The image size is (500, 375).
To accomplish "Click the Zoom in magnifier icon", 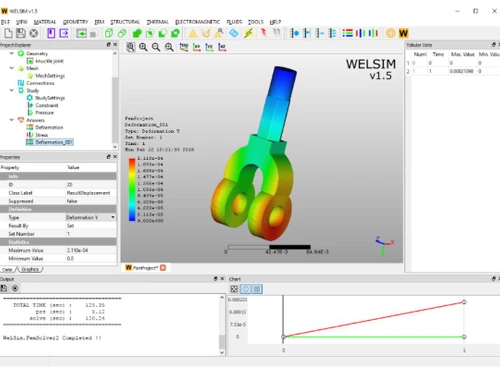I will pos(143,47).
